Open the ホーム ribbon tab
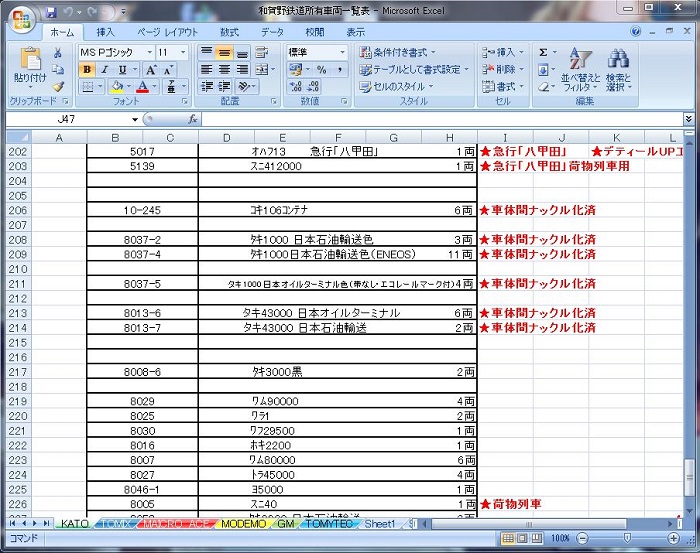Image resolution: width=700 pixels, height=553 pixels. [62, 32]
